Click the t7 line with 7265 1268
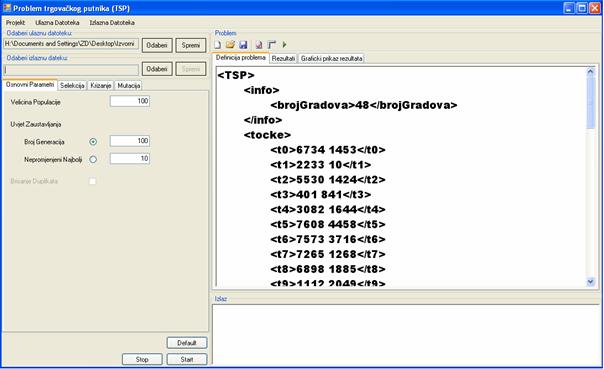This screenshot has height=369, width=604. coord(328,255)
